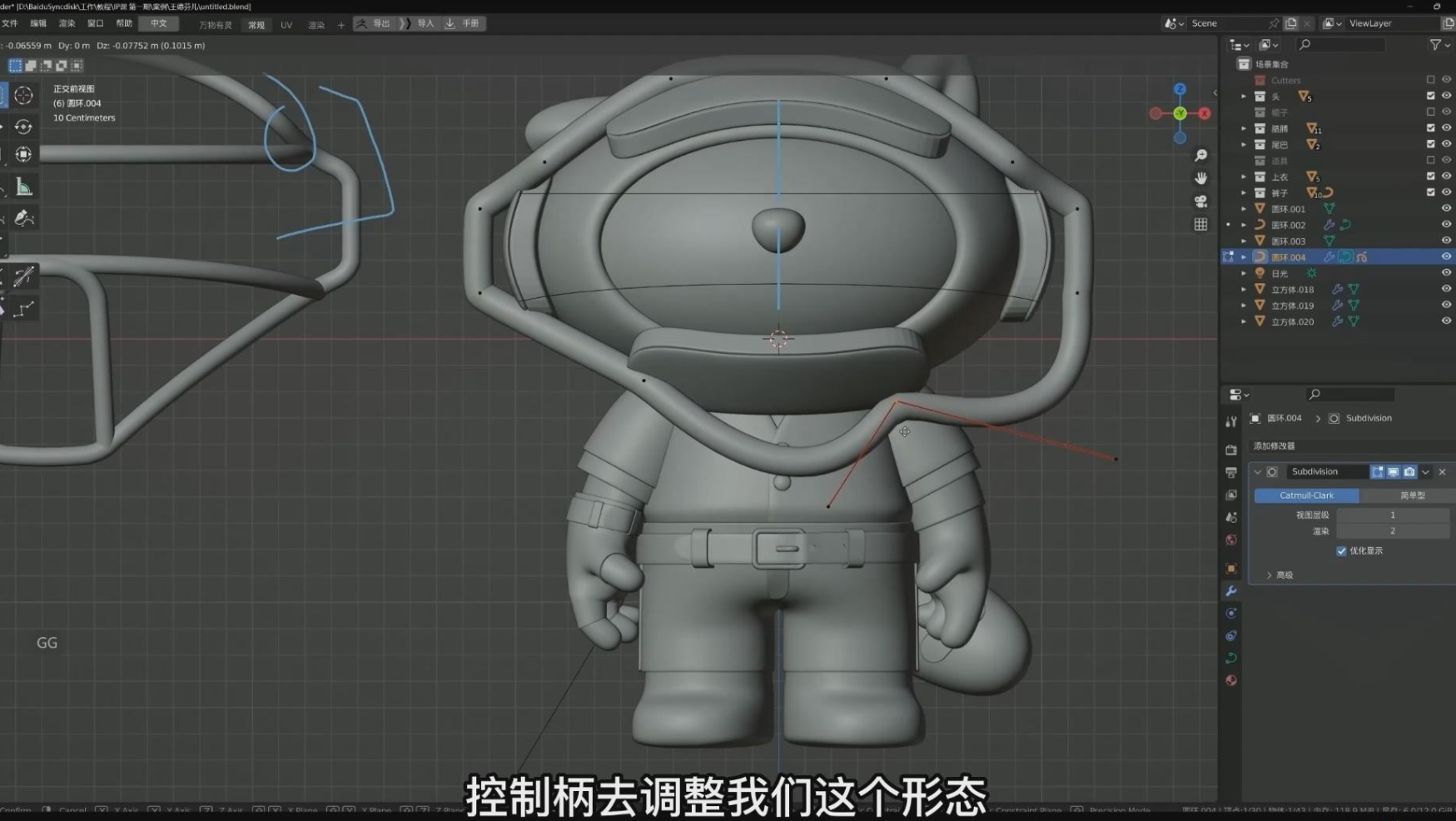
Task: Toggle camera view icon in viewport
Action: (x=1200, y=202)
